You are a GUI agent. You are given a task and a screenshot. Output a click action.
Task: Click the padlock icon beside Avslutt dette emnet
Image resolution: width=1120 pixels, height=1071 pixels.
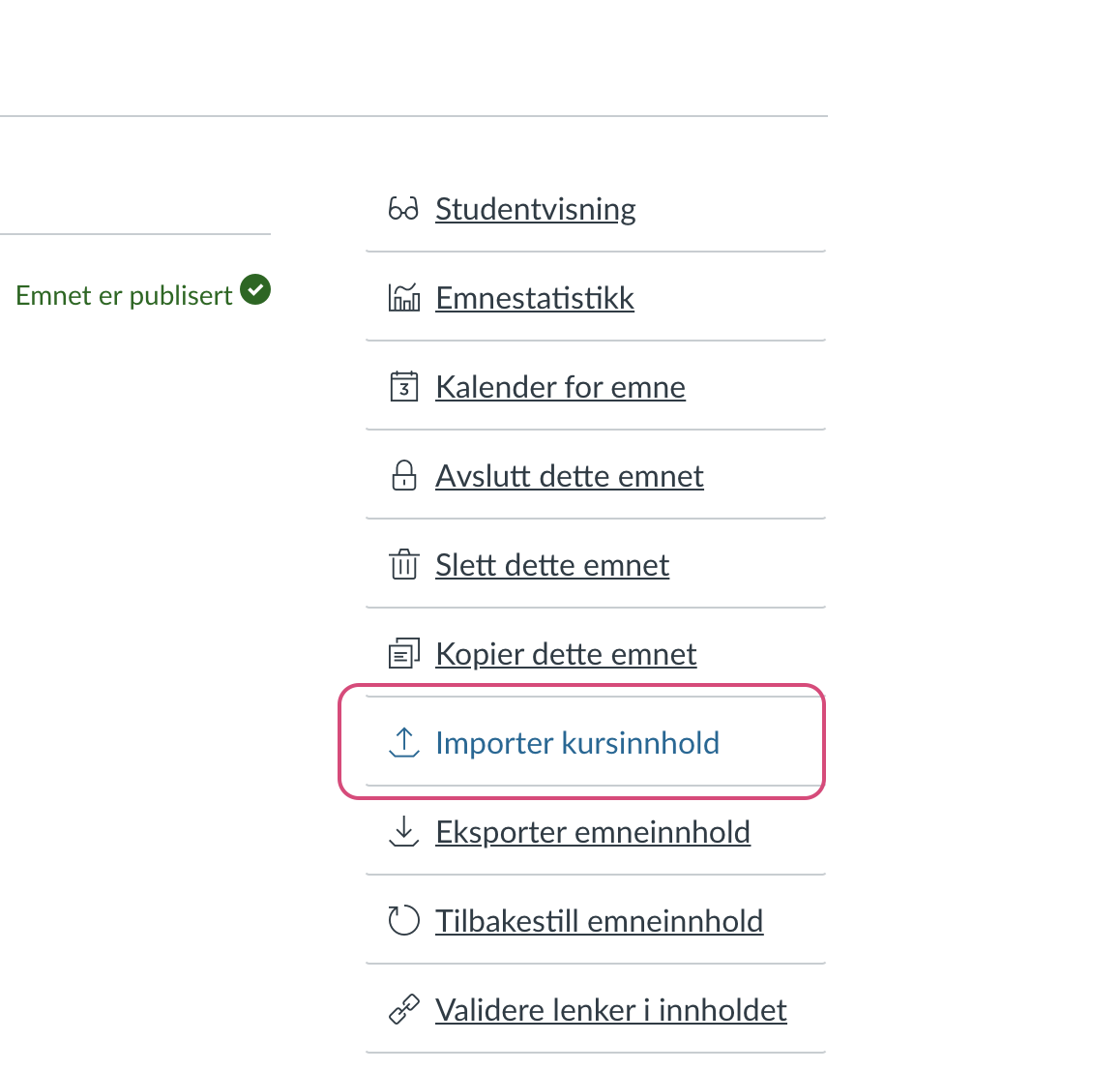click(x=403, y=476)
